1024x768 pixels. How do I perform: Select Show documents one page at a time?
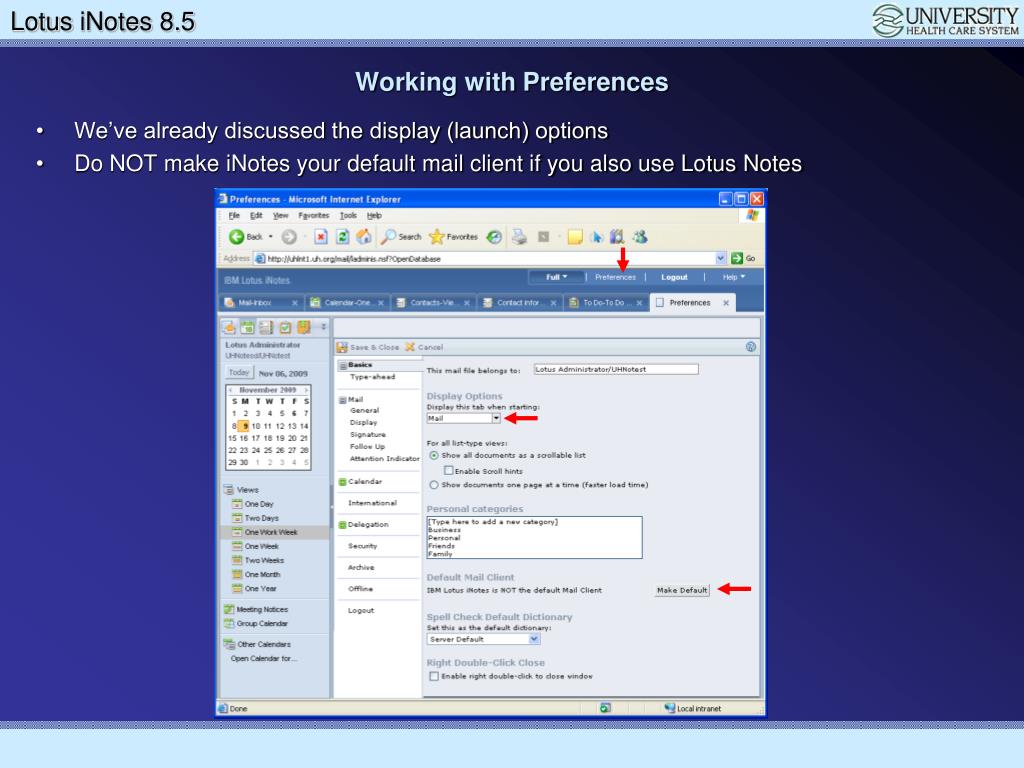[434, 485]
